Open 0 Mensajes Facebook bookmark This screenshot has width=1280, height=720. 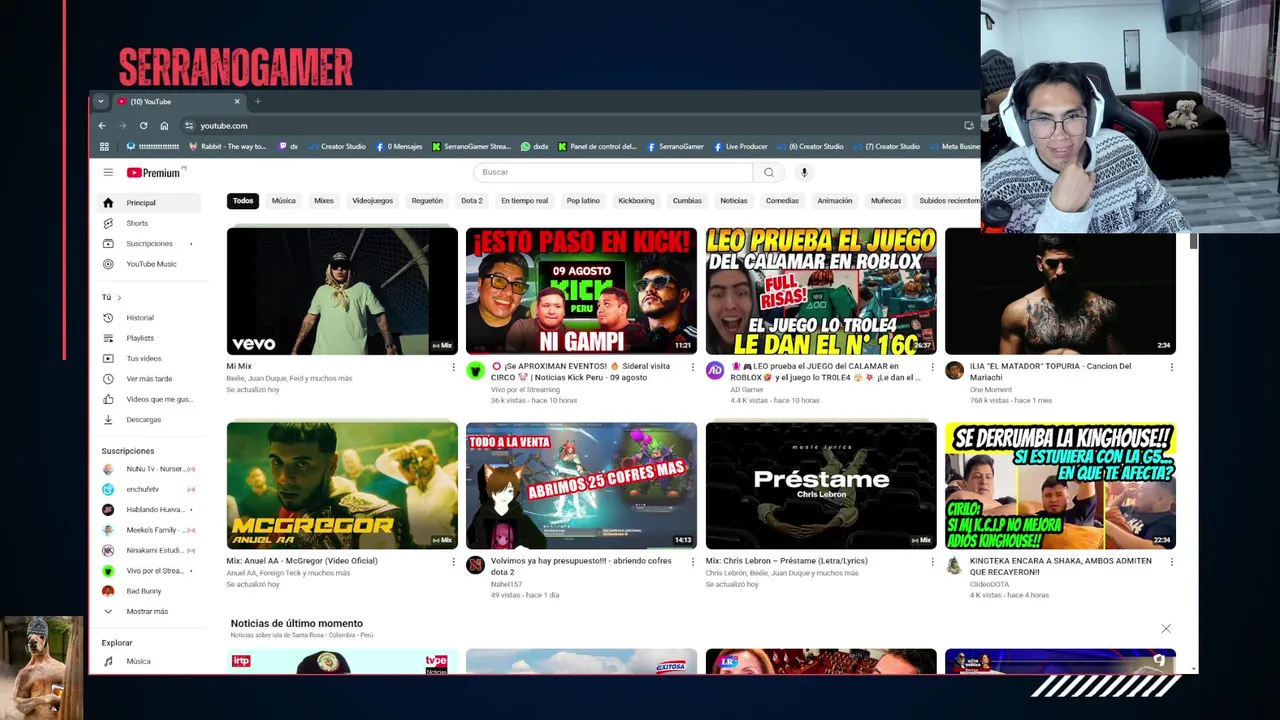pyautogui.click(x=399, y=147)
